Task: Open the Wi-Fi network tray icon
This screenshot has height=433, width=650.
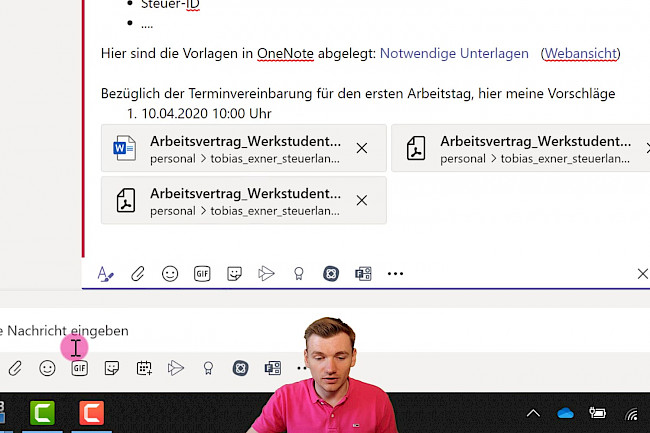Action: point(632,414)
